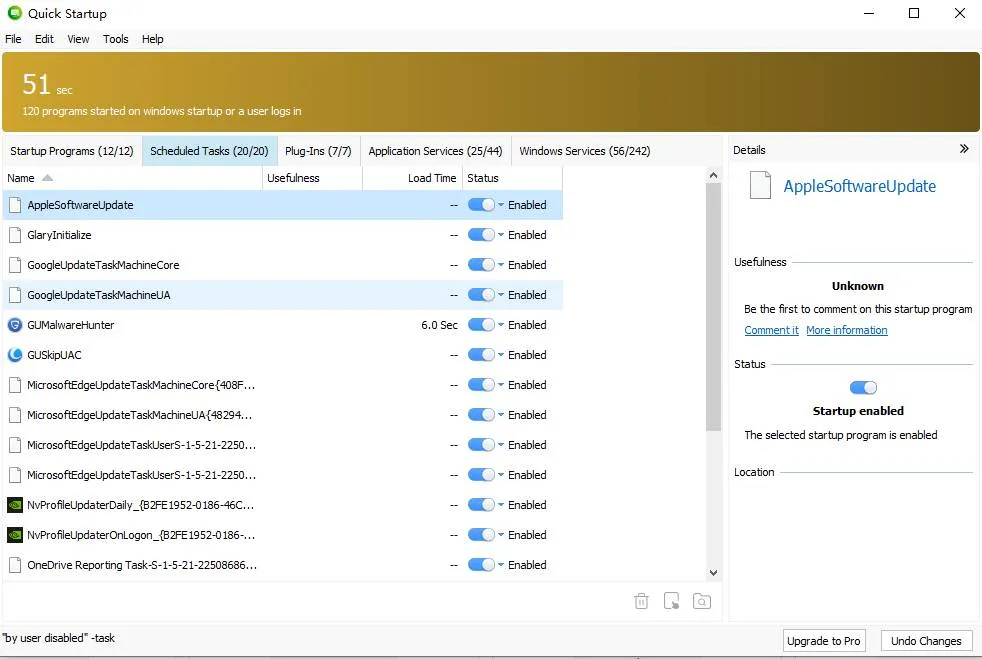Toggle the Startup enabled switch in Details

click(863, 388)
